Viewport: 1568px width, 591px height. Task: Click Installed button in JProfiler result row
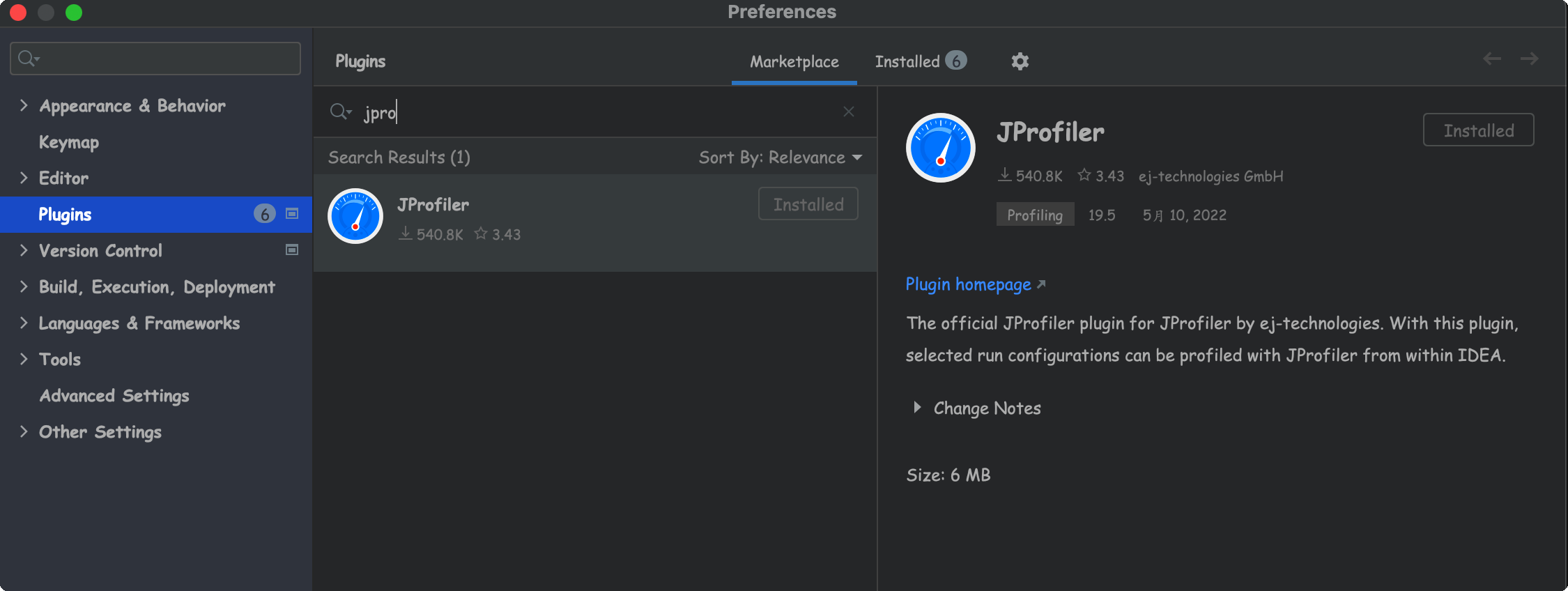808,204
